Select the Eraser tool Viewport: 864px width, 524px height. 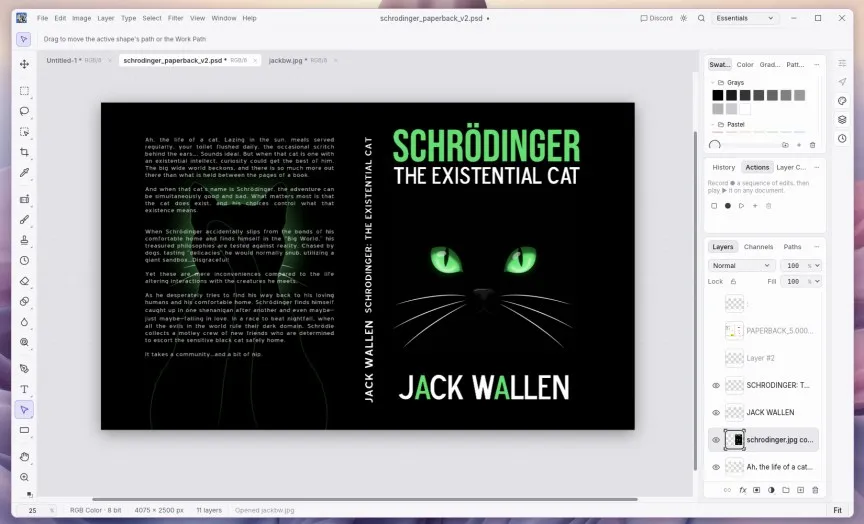coord(24,281)
